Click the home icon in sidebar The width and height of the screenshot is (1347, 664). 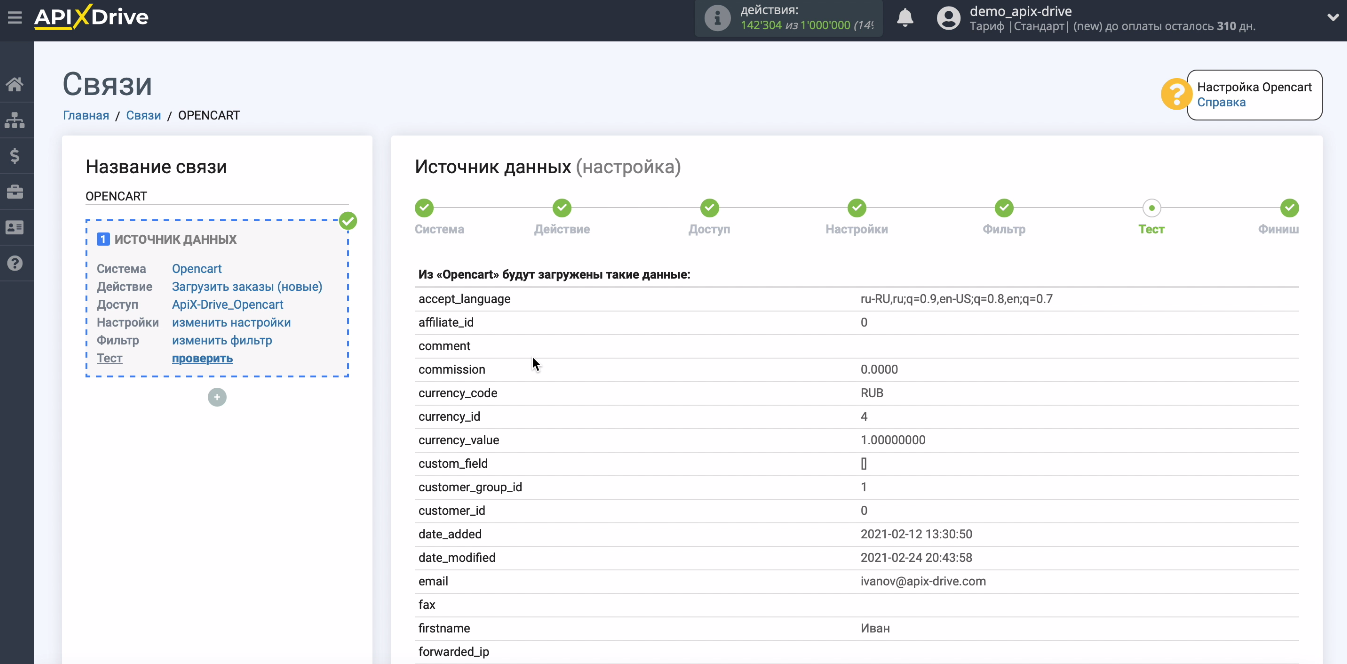point(15,84)
